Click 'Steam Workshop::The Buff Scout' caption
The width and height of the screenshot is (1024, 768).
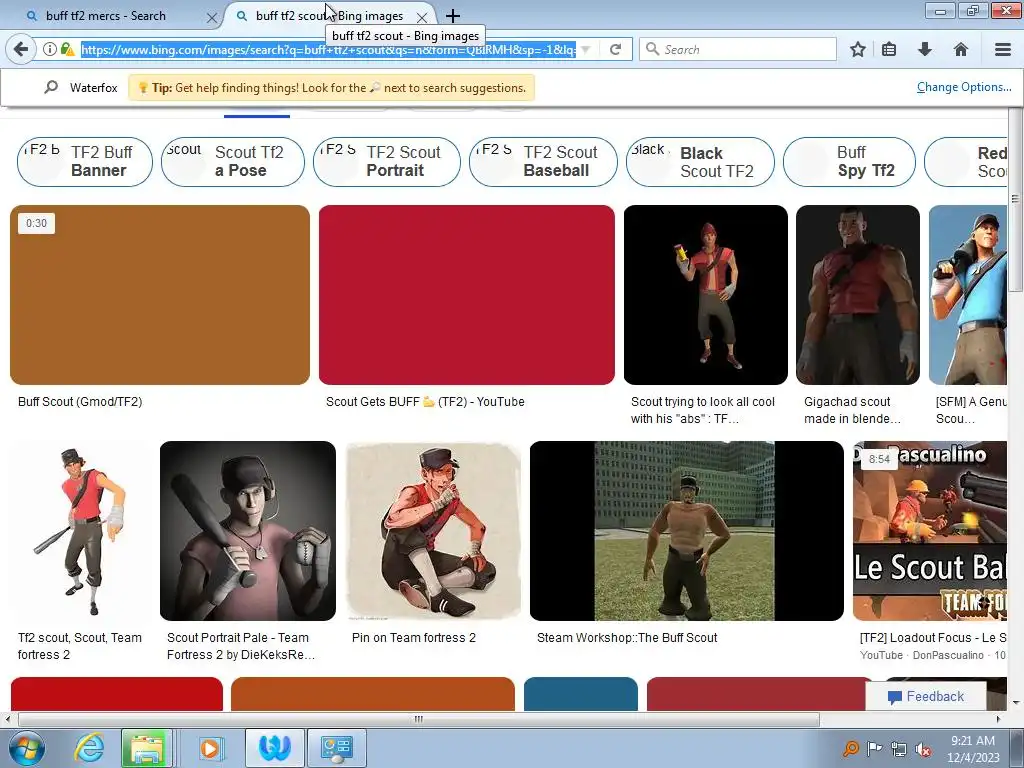coord(627,637)
